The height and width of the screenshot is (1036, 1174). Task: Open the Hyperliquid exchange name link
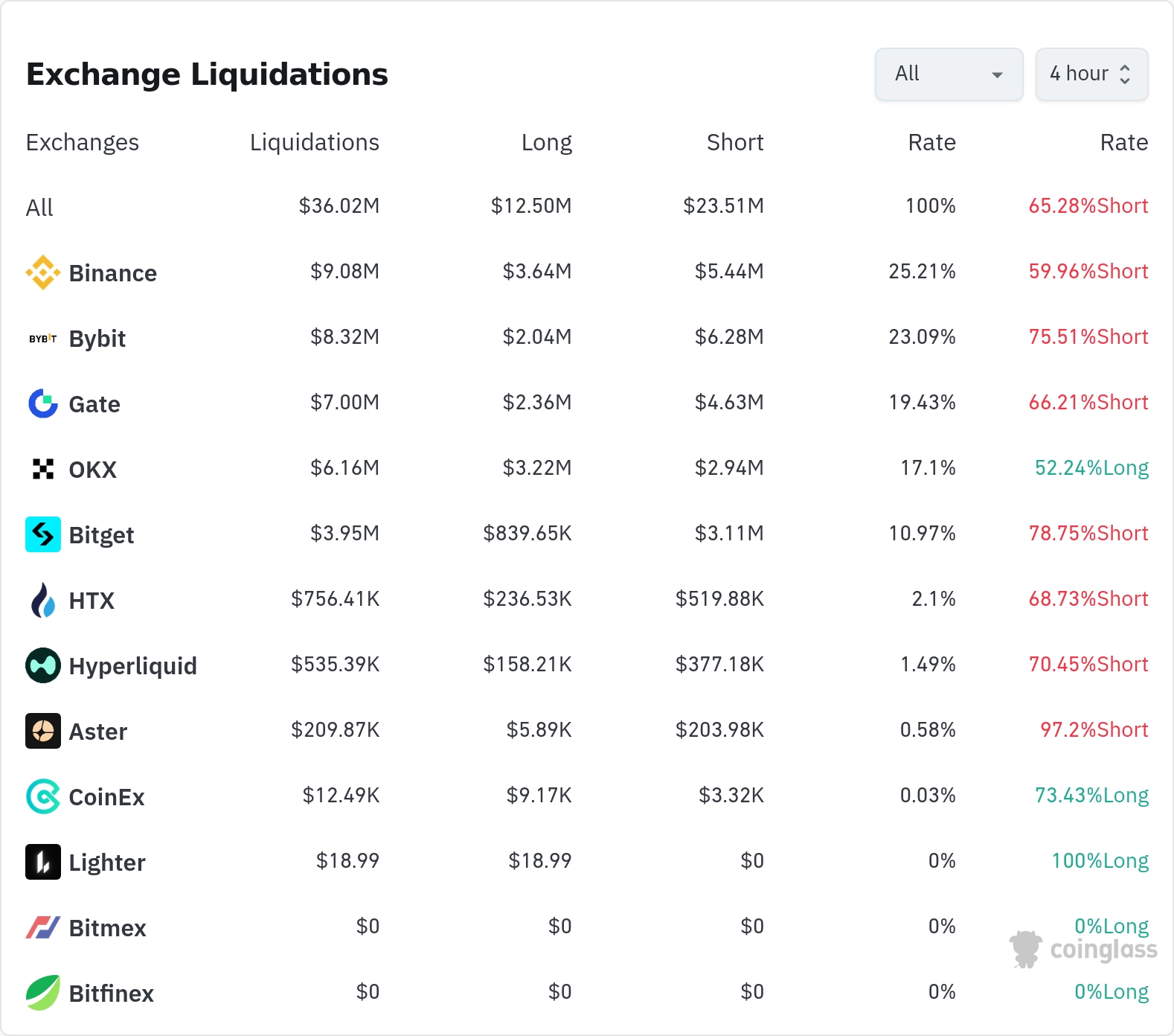click(x=132, y=665)
